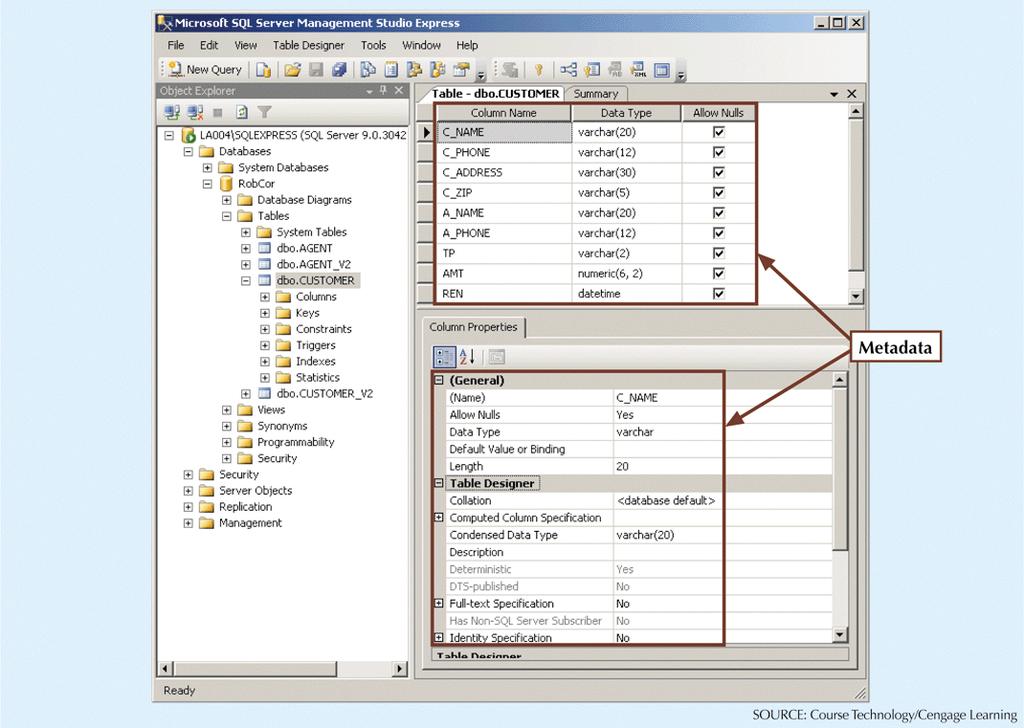Open the Tools menu
The image size is (1024, 728).
[x=374, y=45]
